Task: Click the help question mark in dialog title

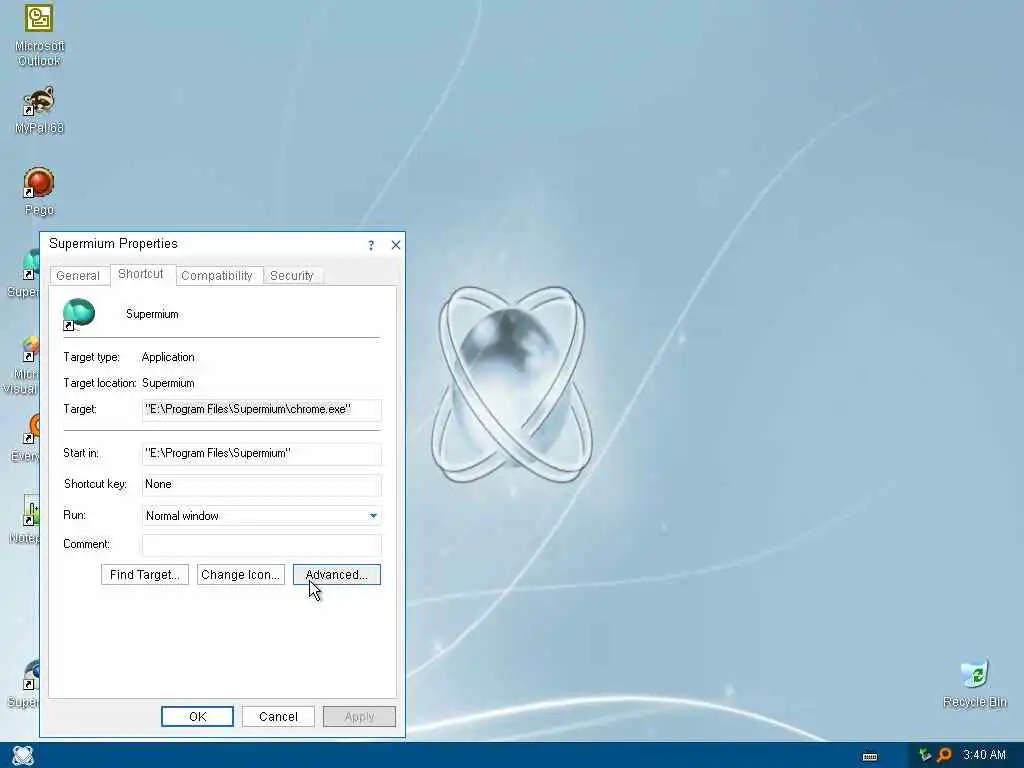Action: pos(371,245)
